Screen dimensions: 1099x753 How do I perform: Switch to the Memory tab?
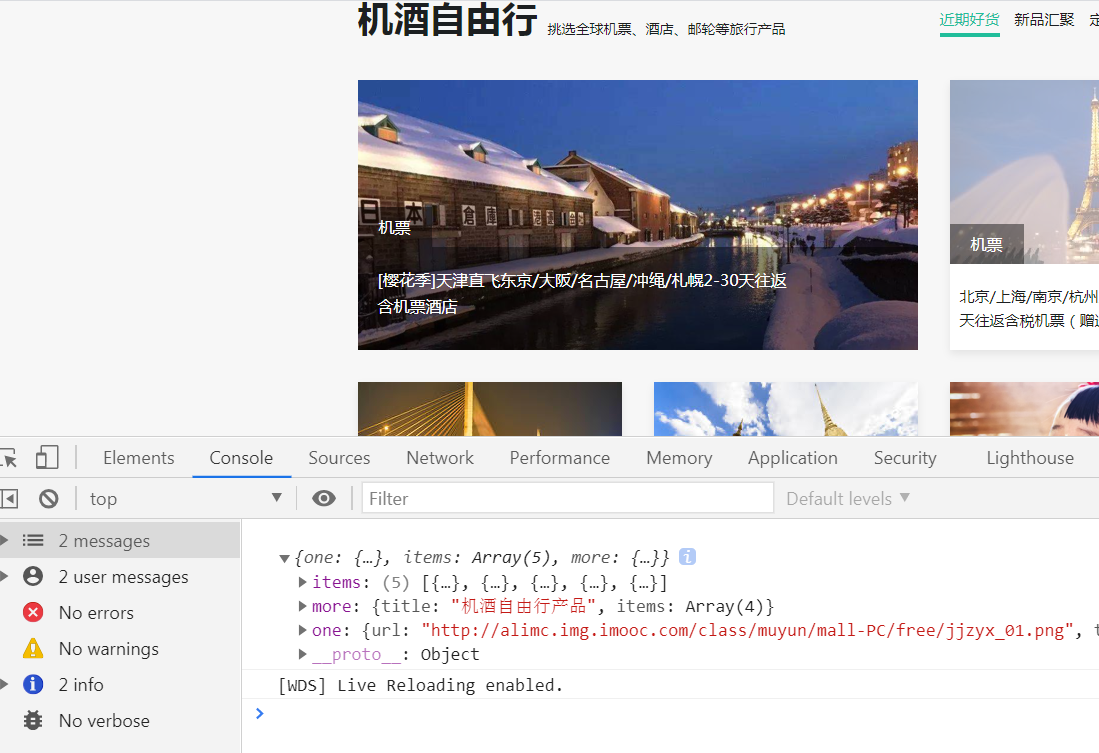click(x=679, y=458)
